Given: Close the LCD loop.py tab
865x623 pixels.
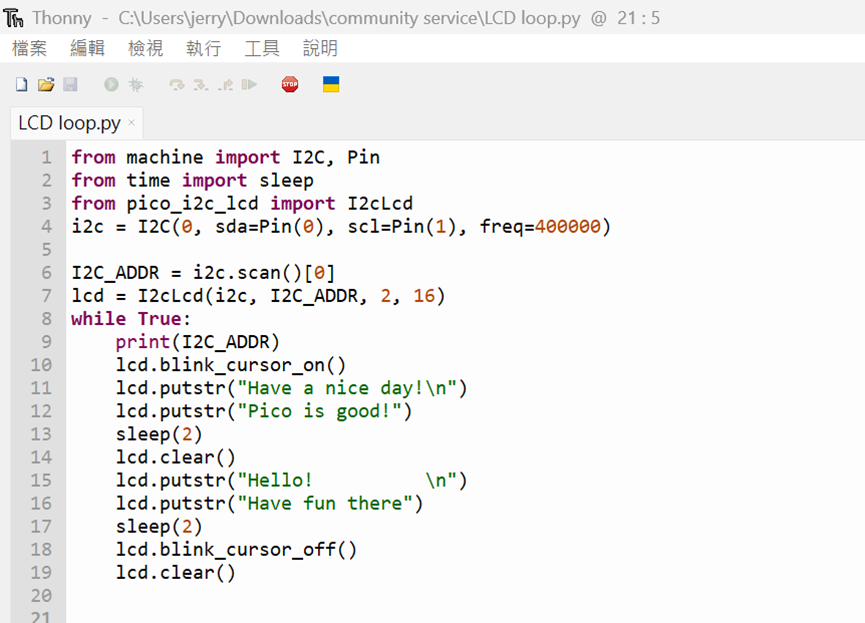Looking at the screenshot, I should (131, 123).
